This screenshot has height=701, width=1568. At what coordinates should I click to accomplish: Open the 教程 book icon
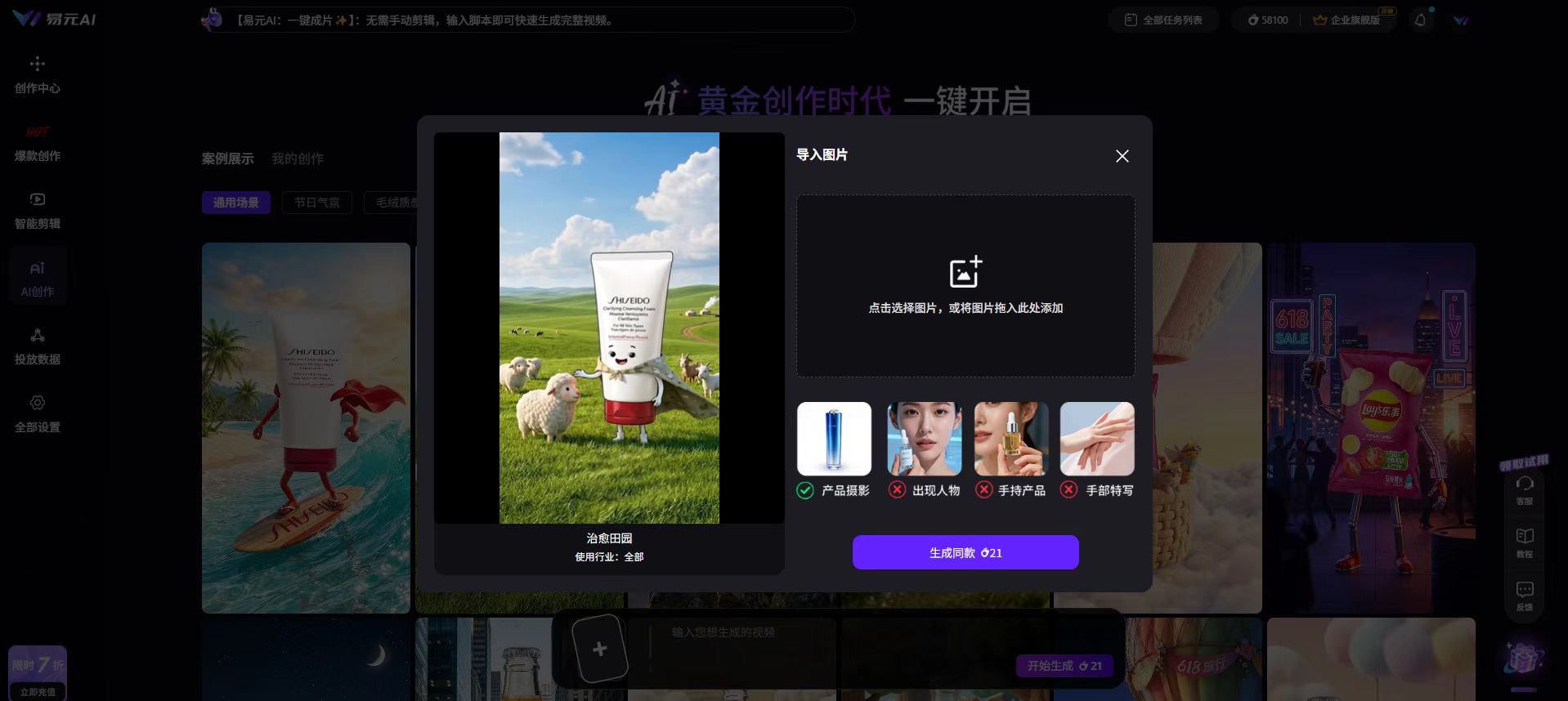[x=1525, y=543]
